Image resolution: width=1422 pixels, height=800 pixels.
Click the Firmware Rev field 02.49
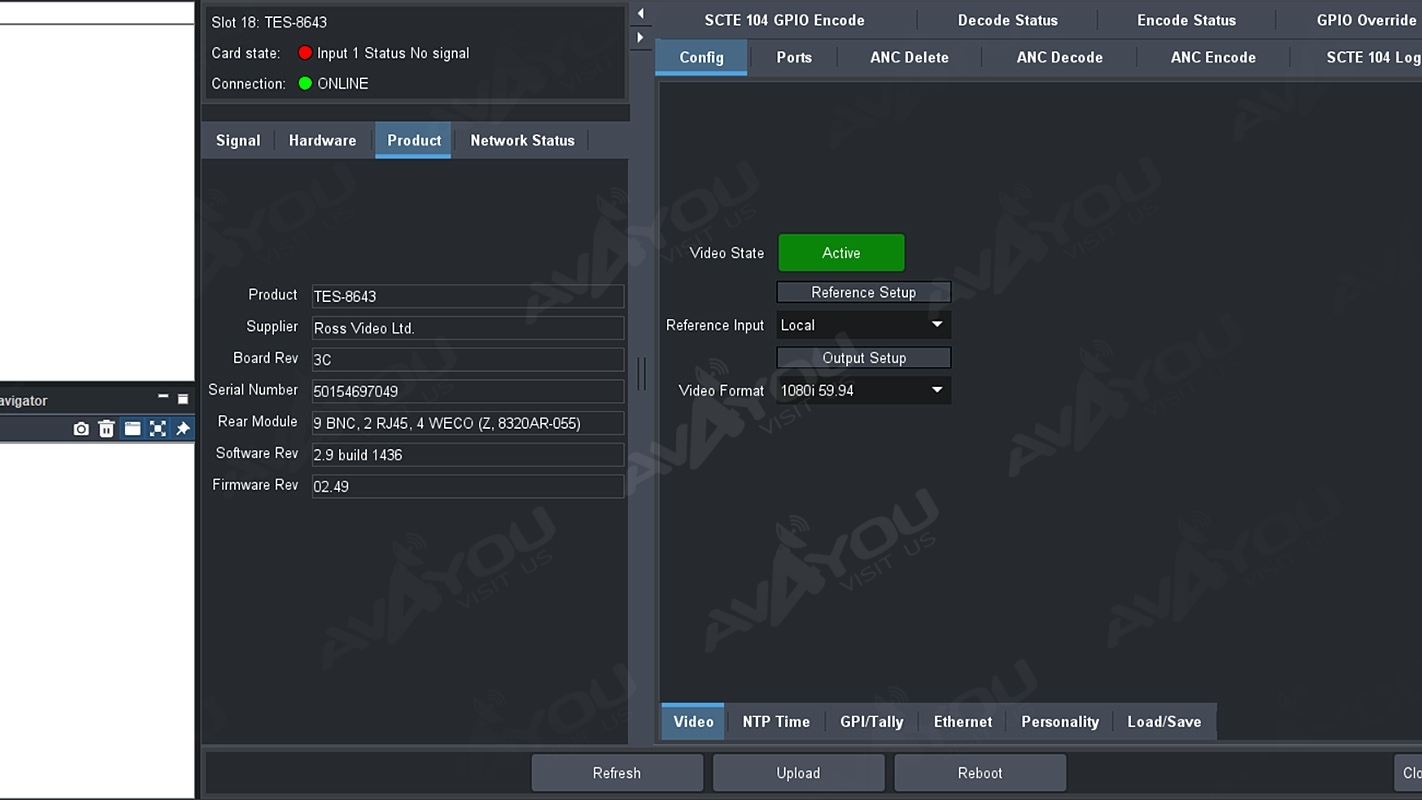tap(468, 486)
